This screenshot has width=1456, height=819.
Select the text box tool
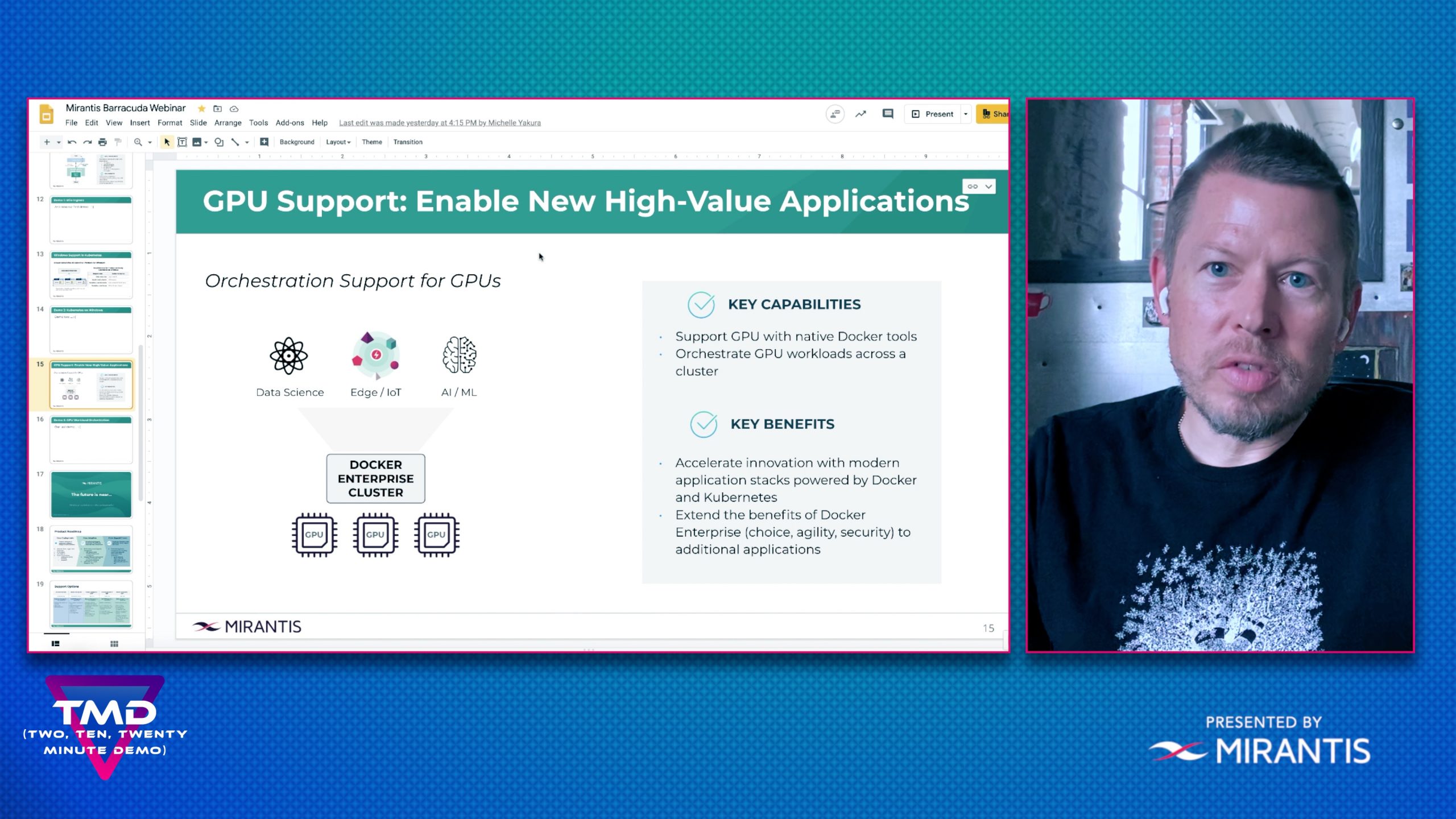182,142
